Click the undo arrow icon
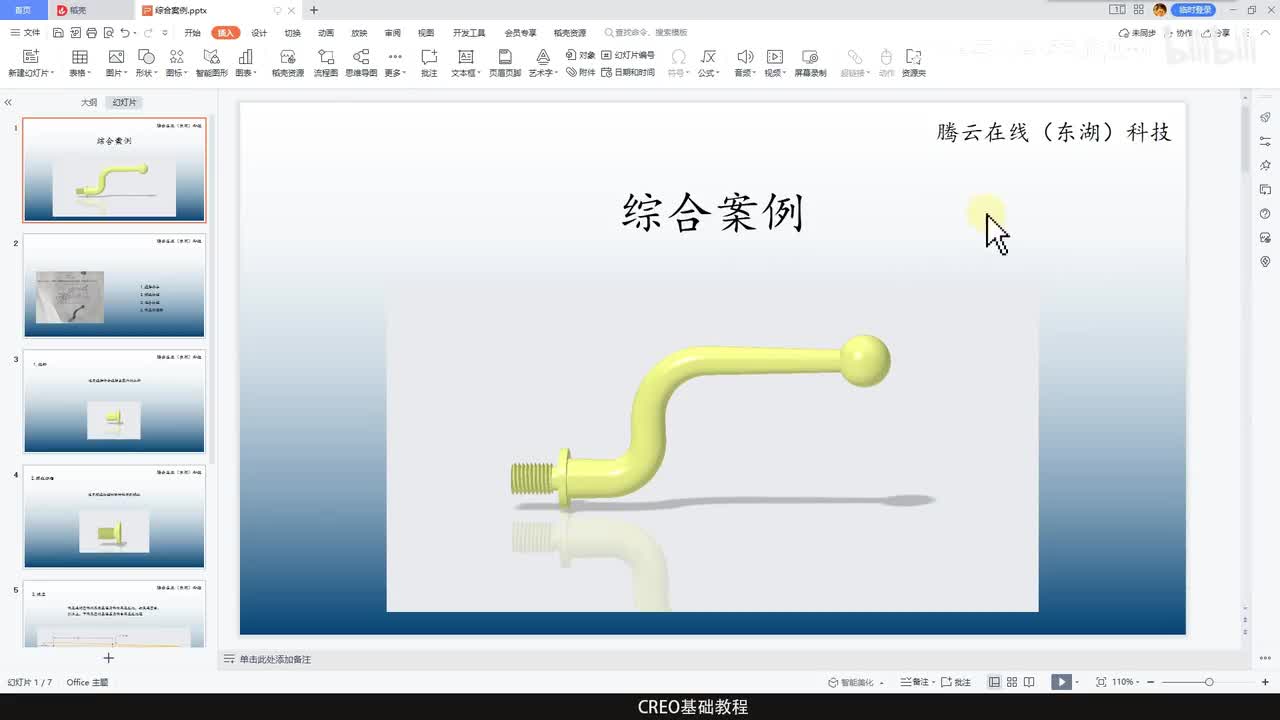 124,33
